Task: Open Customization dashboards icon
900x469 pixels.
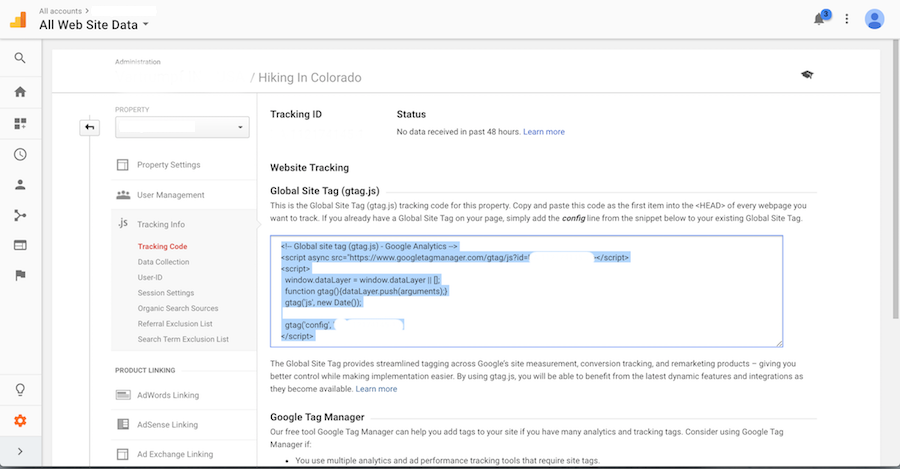Action: click(20, 123)
